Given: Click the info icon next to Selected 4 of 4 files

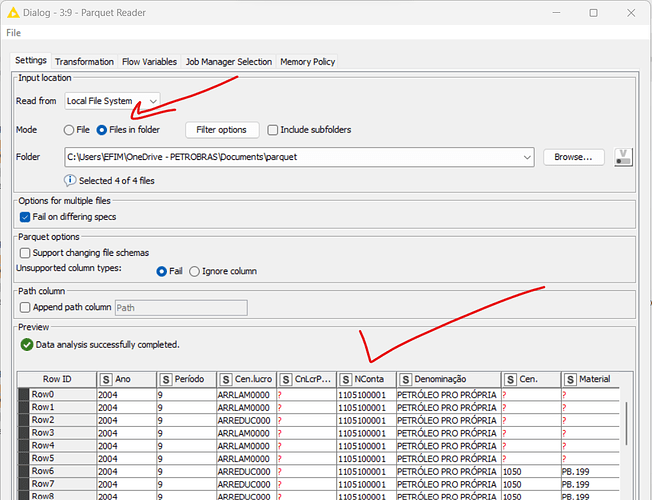Looking at the screenshot, I should coord(69,180).
